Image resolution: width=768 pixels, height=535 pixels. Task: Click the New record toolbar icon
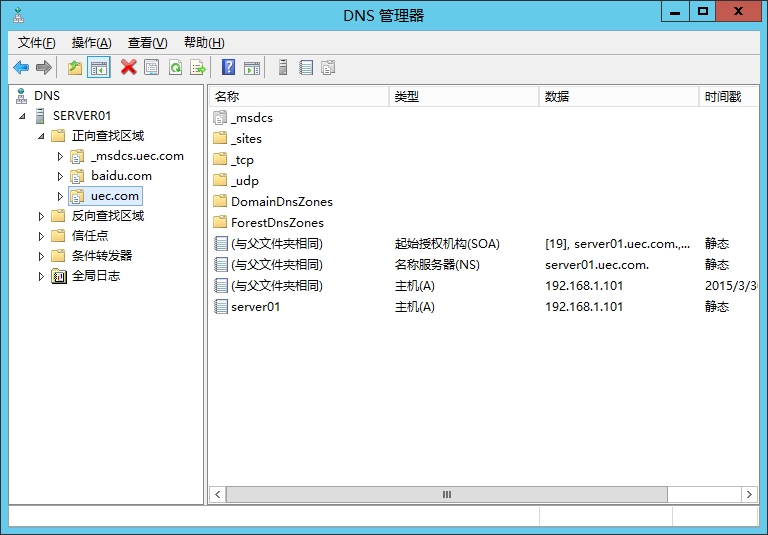point(306,67)
